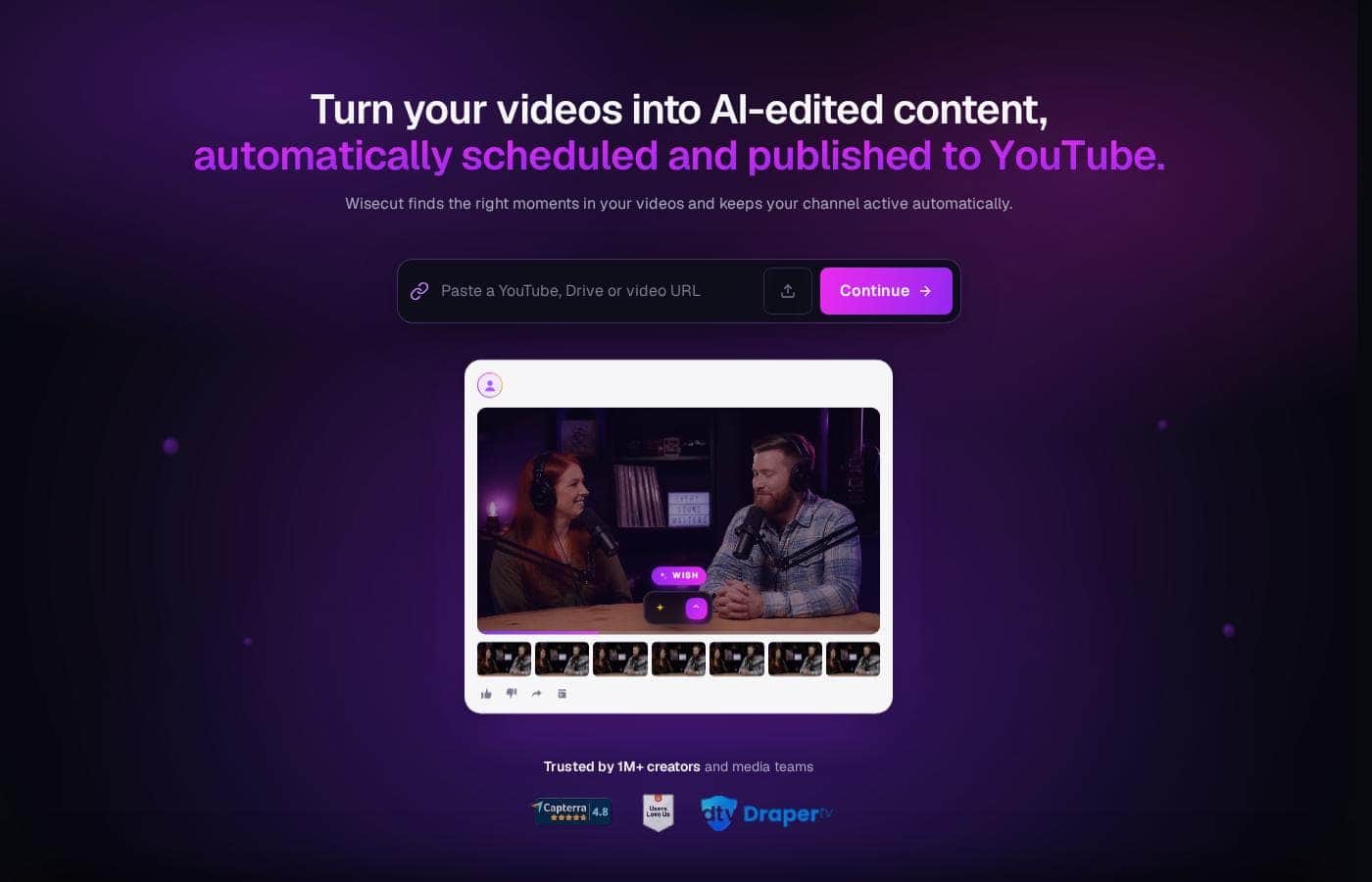Open the Users Love Us badge
The width and height of the screenshot is (1372, 882).
(658, 812)
